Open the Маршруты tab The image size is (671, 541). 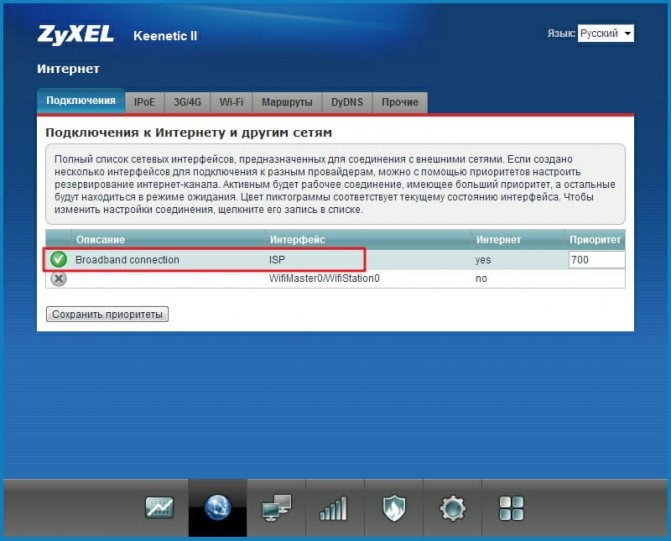pyautogui.click(x=287, y=102)
